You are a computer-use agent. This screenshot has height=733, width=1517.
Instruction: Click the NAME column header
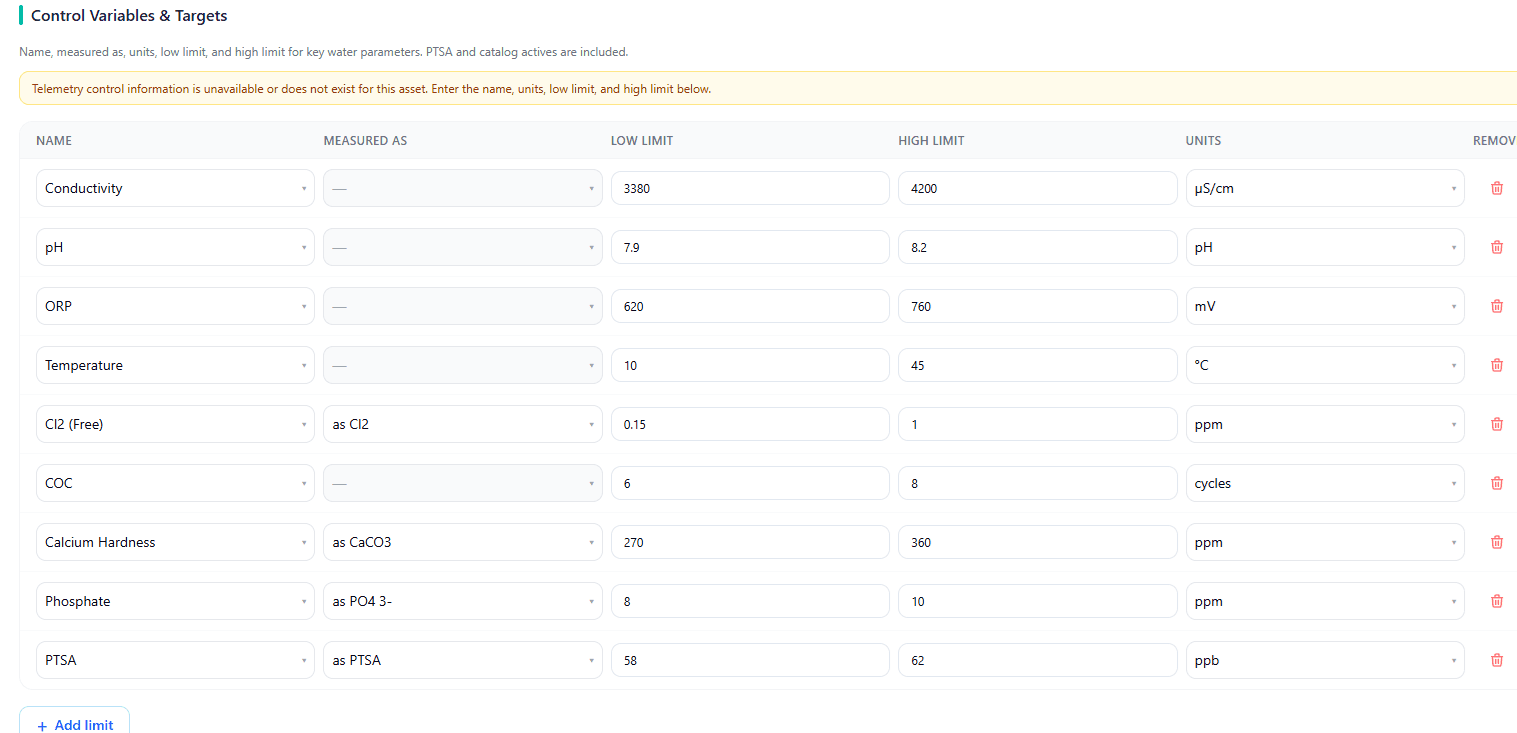click(x=54, y=141)
